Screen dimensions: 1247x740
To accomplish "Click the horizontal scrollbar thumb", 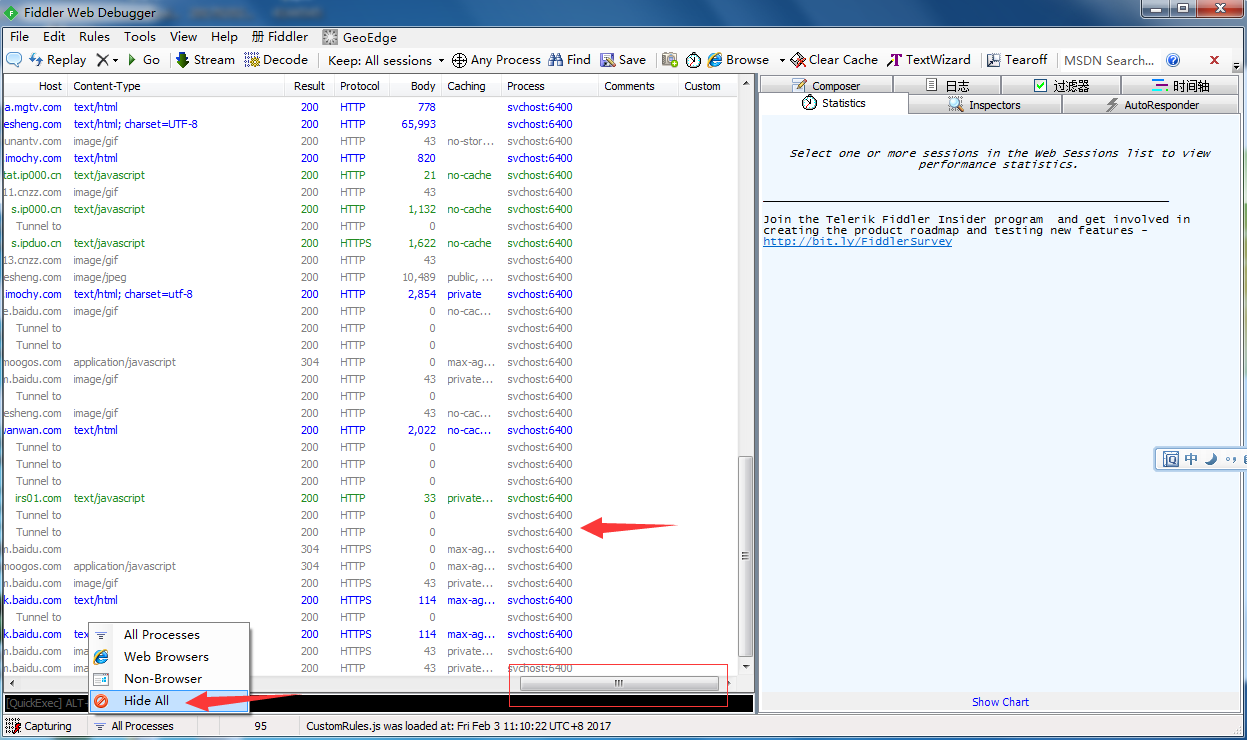I will click(x=619, y=684).
